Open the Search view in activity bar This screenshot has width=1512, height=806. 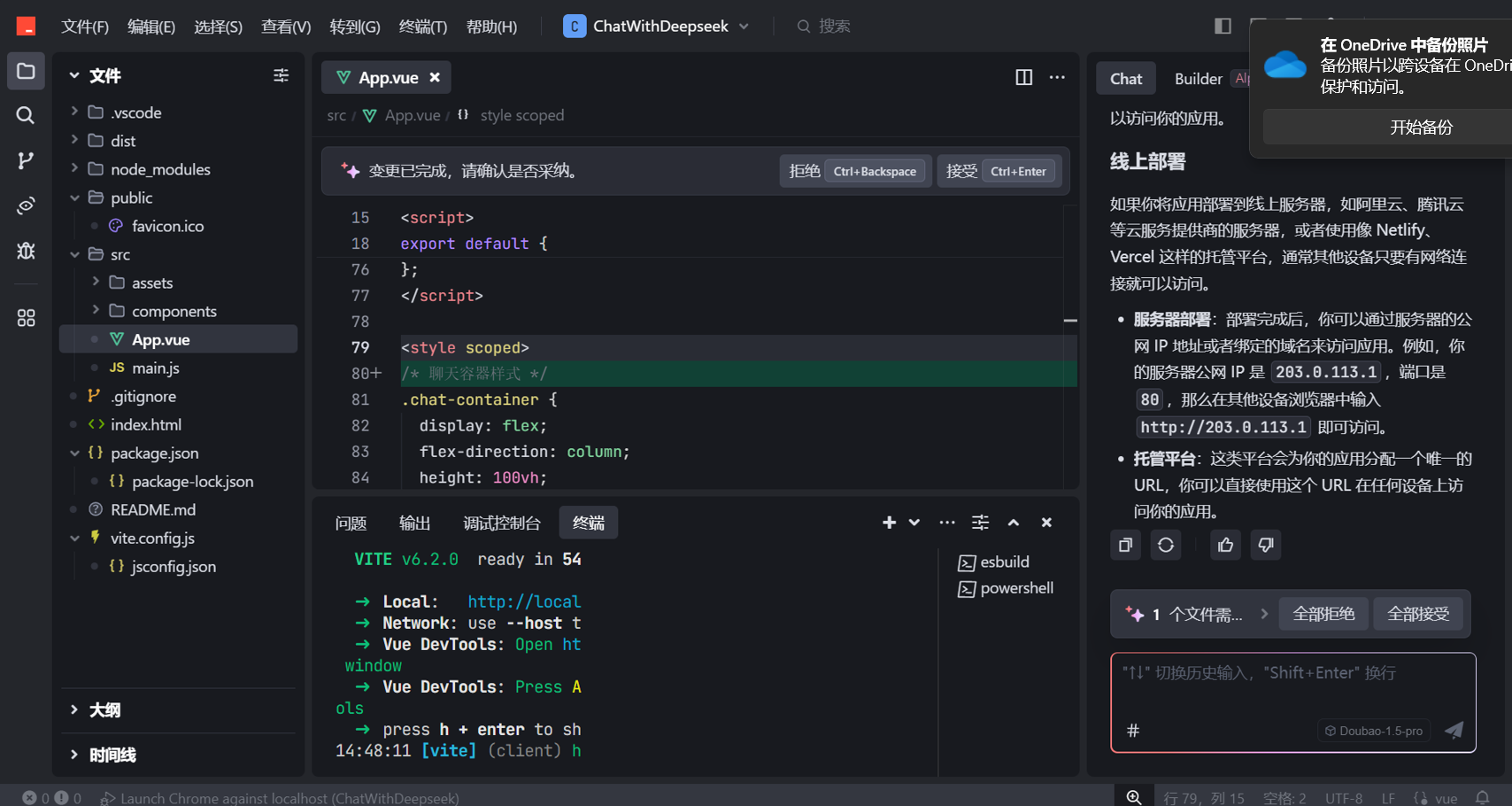coord(26,115)
